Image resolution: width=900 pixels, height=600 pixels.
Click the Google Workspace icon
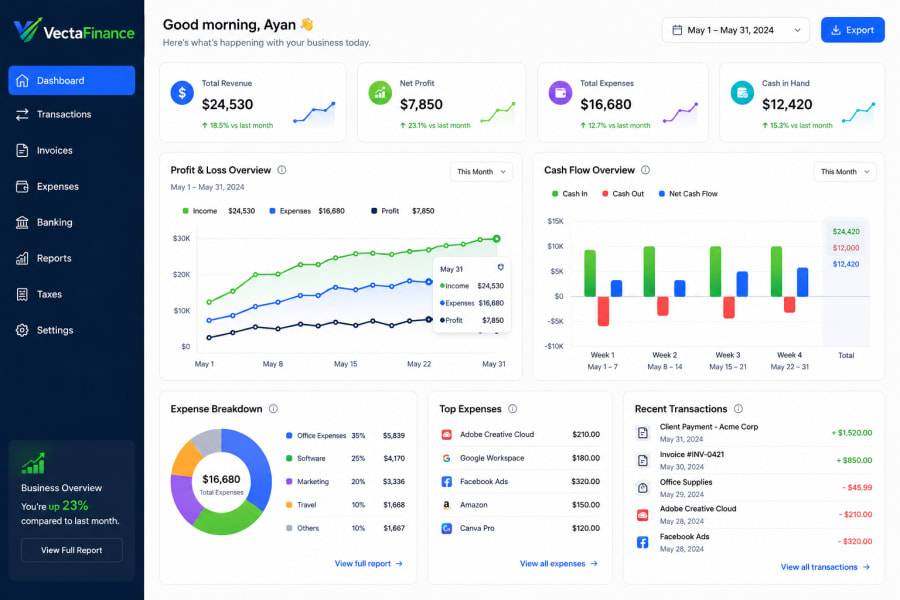coord(447,458)
